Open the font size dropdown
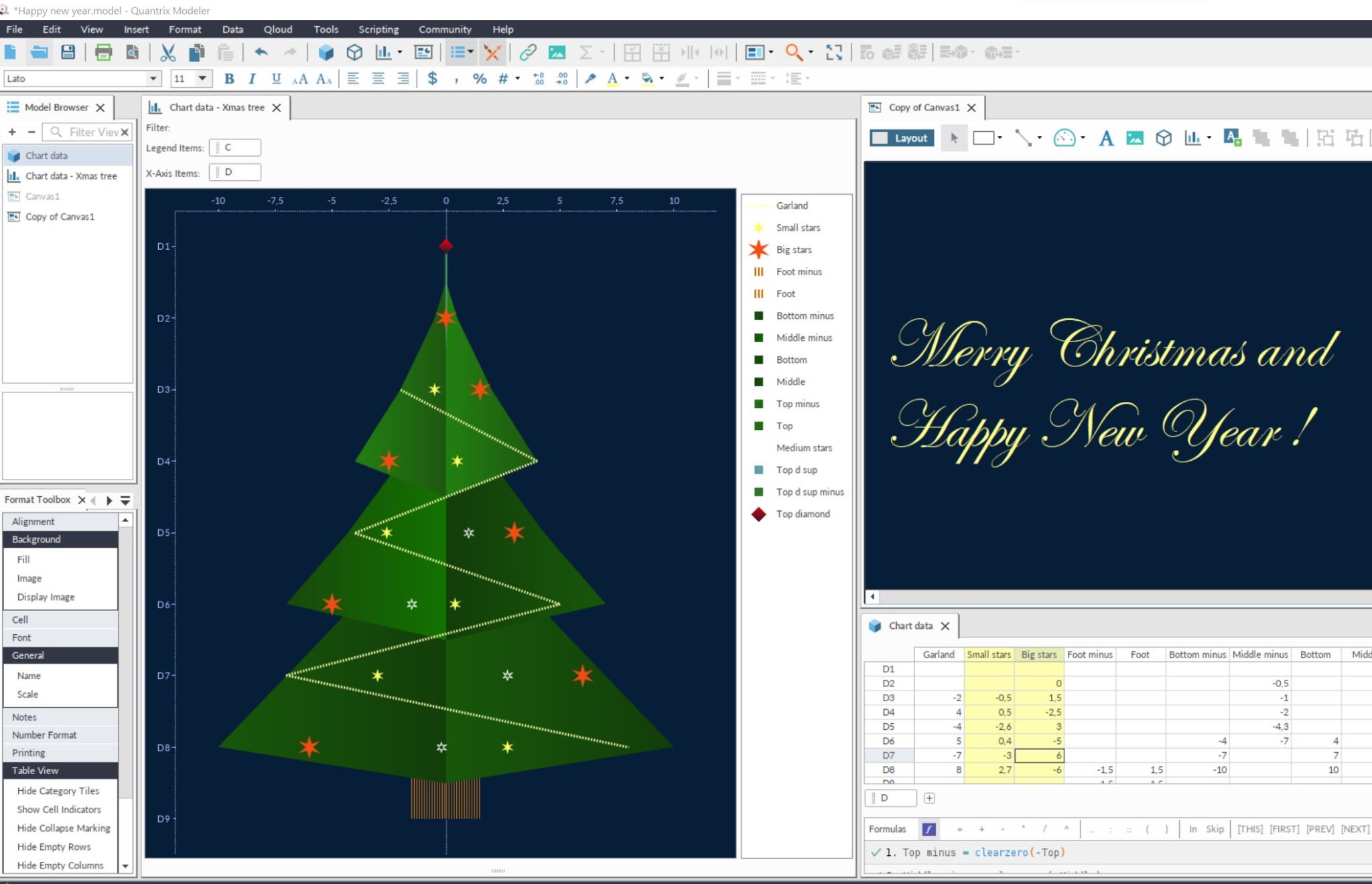Screen dimensions: 1372x884 [202, 79]
